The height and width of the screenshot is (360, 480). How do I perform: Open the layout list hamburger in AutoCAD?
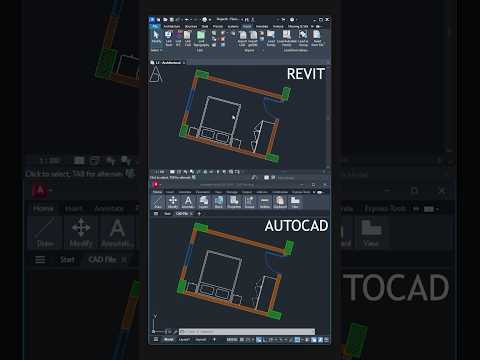tap(156, 340)
